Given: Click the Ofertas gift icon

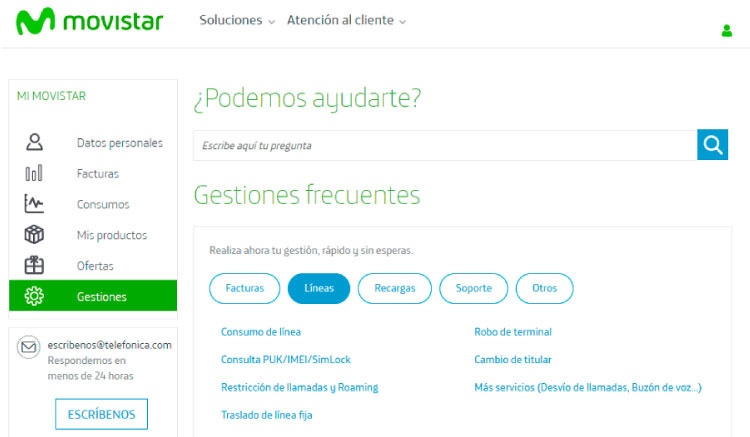Looking at the screenshot, I should point(34,265).
